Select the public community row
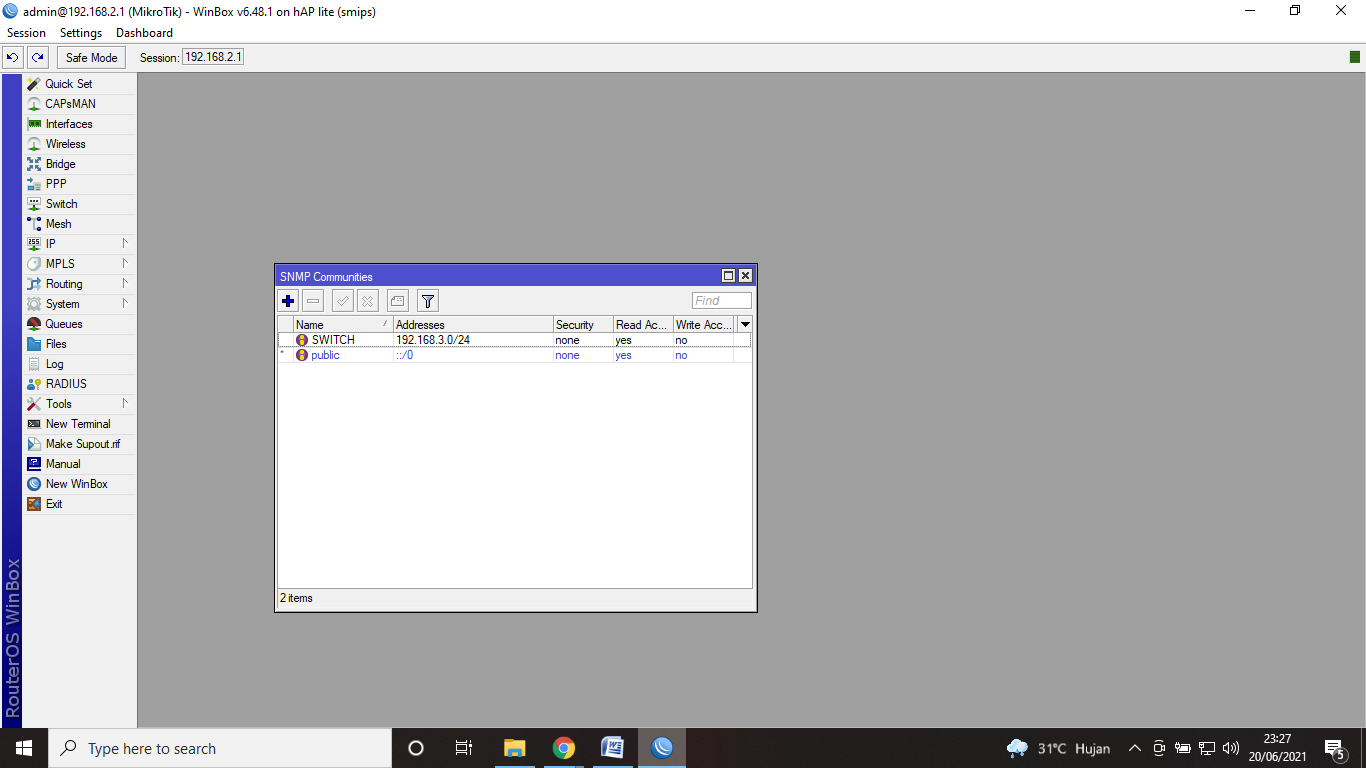 (514, 355)
